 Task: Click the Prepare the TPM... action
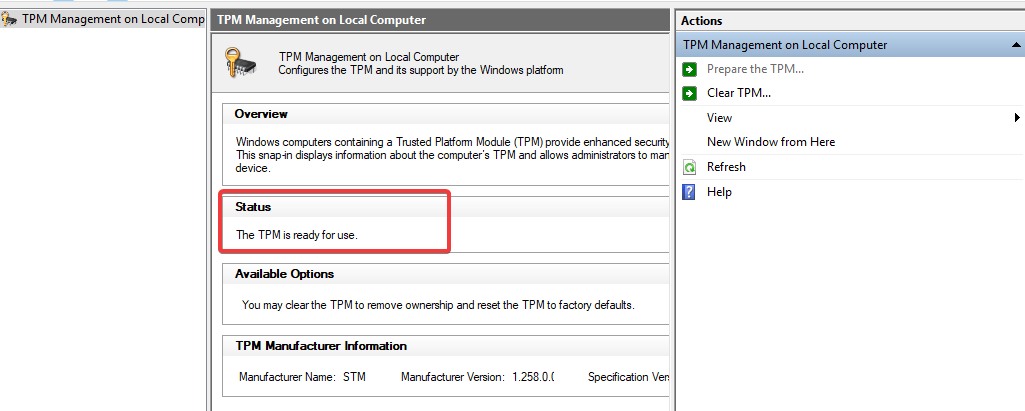(x=755, y=69)
